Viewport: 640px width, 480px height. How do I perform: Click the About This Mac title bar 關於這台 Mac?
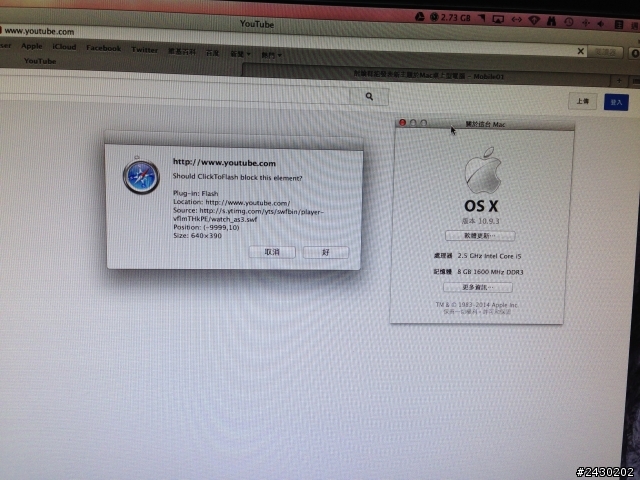[485, 124]
